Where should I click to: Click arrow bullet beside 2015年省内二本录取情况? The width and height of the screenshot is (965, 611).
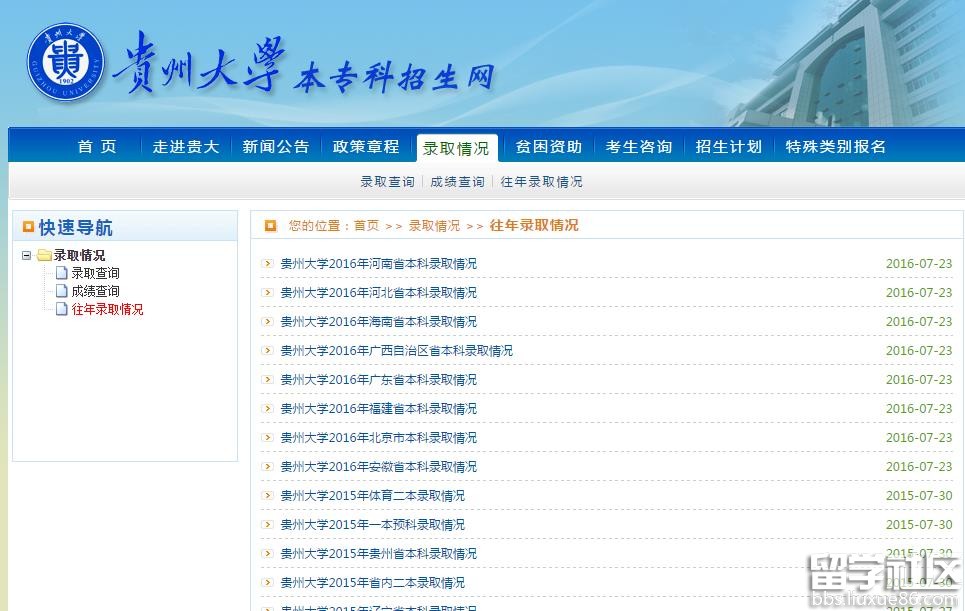[267, 582]
